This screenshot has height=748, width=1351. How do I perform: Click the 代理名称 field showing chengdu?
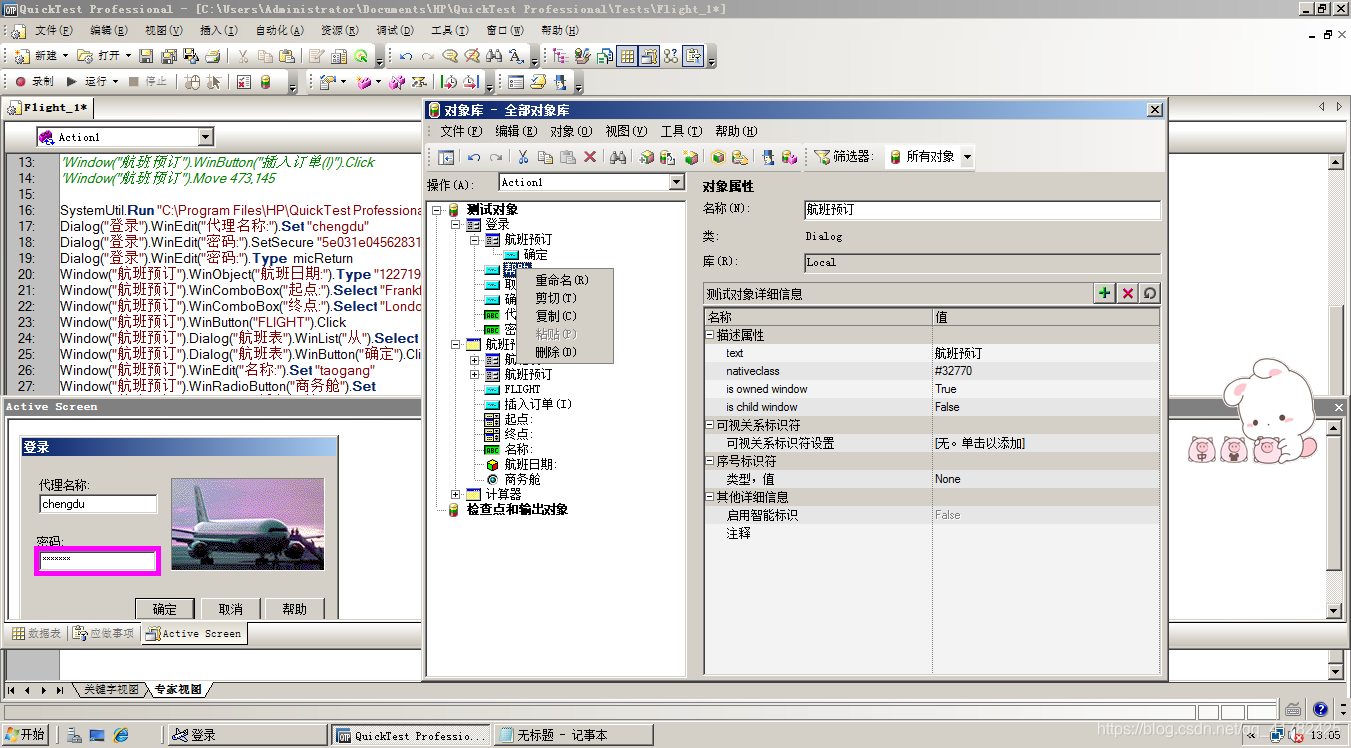pos(98,505)
